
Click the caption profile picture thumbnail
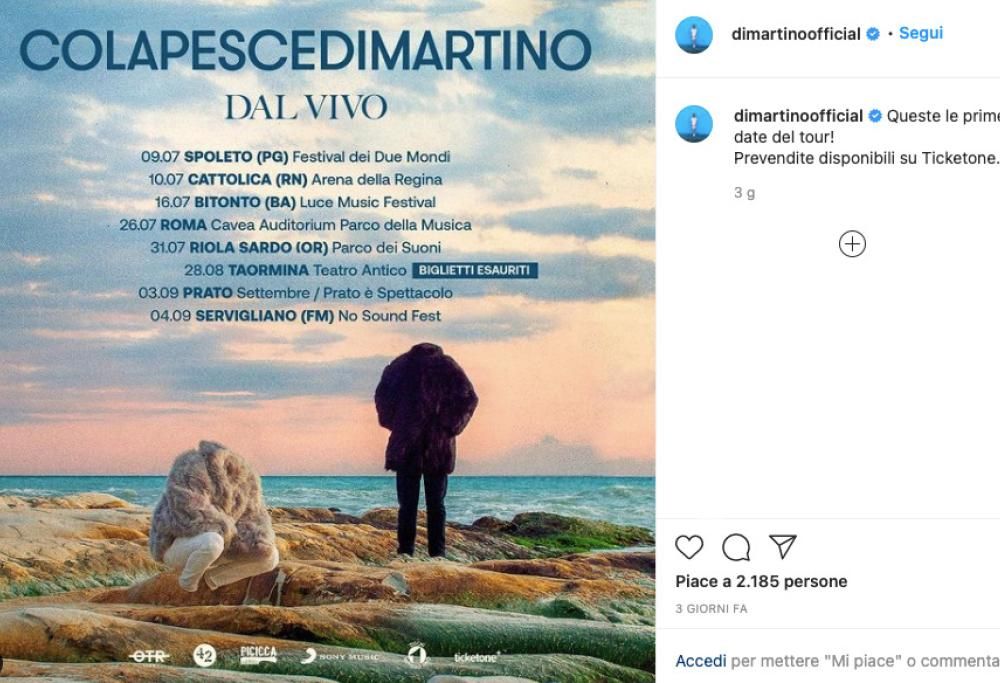(x=693, y=115)
